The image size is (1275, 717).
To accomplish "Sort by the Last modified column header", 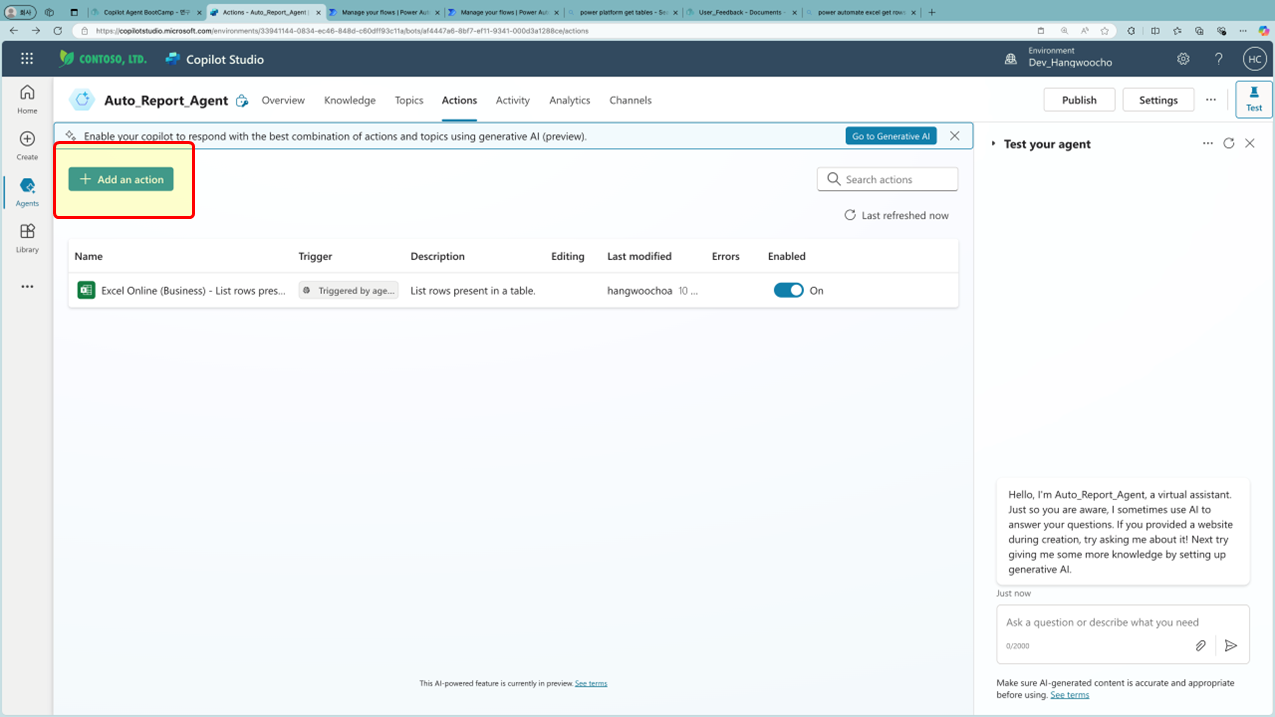I will tap(639, 256).
